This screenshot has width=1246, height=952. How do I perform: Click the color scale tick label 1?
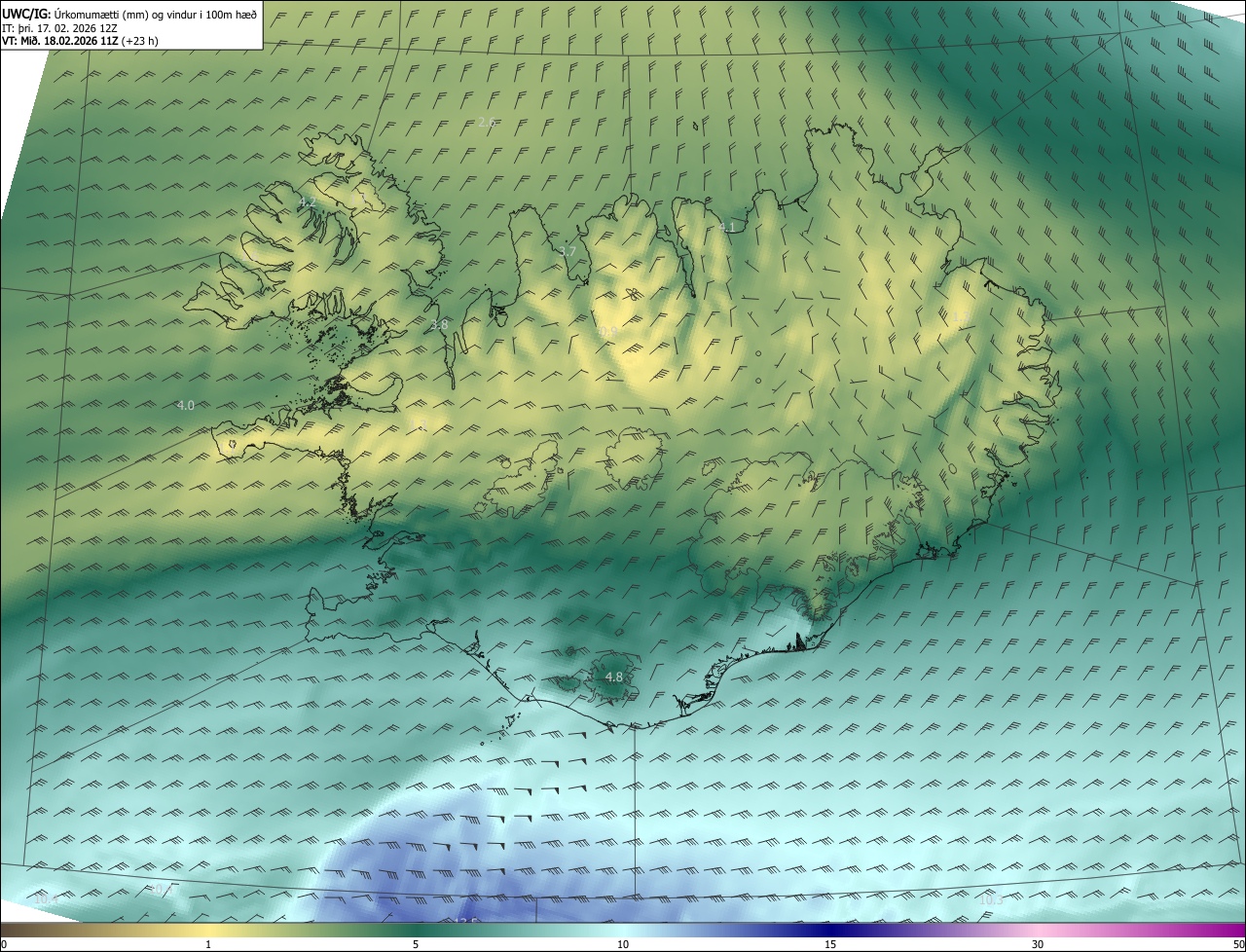[208, 944]
